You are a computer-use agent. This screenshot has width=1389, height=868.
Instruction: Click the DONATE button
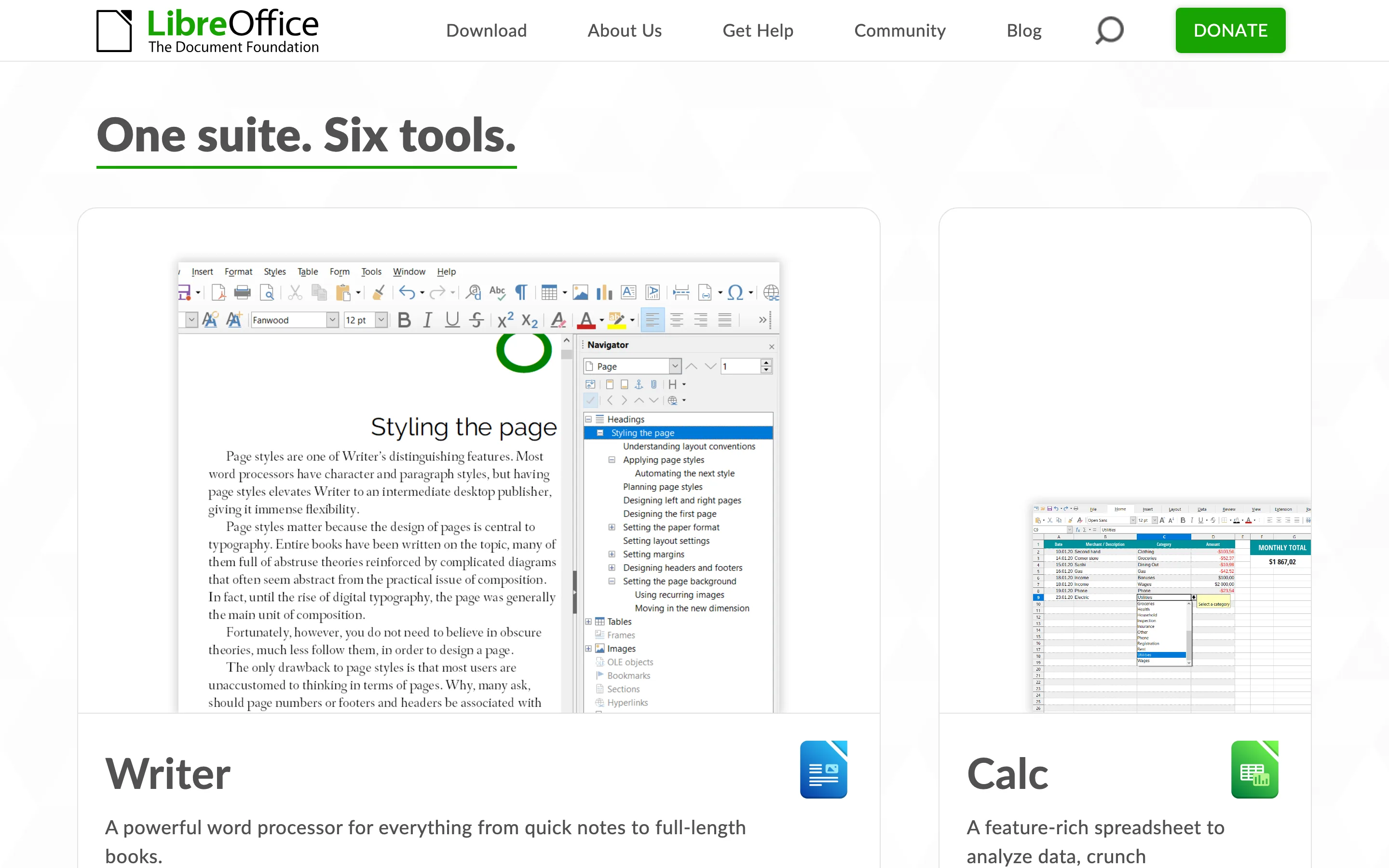(1230, 30)
